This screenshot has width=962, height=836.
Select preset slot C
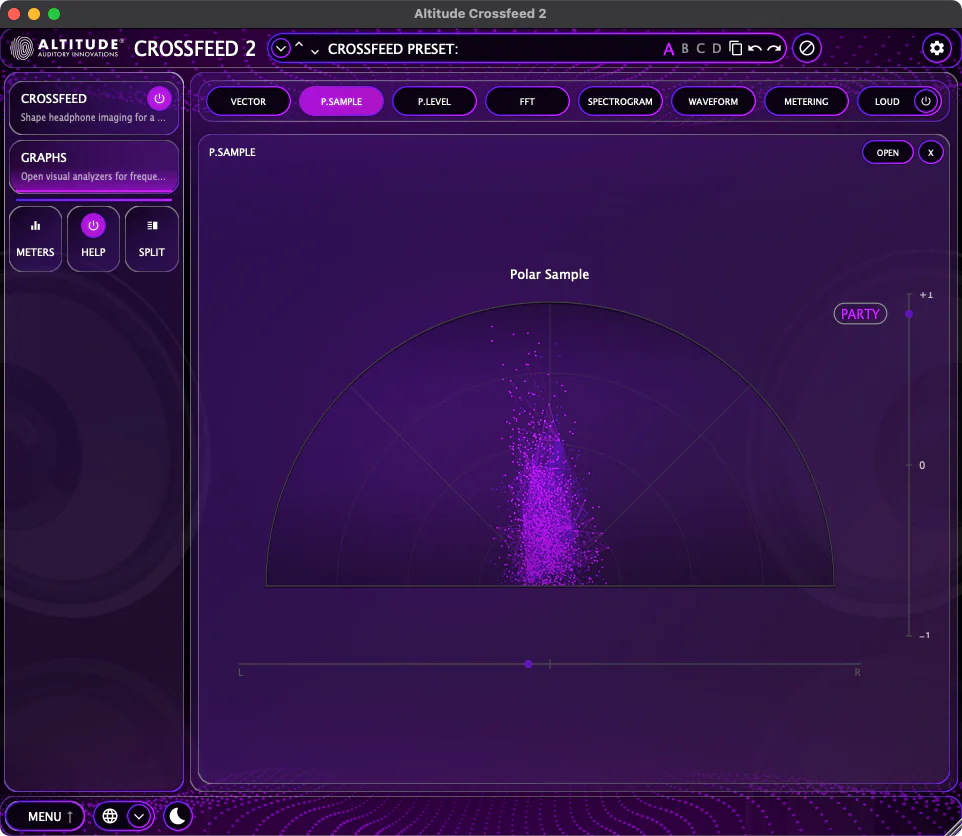pyautogui.click(x=701, y=48)
